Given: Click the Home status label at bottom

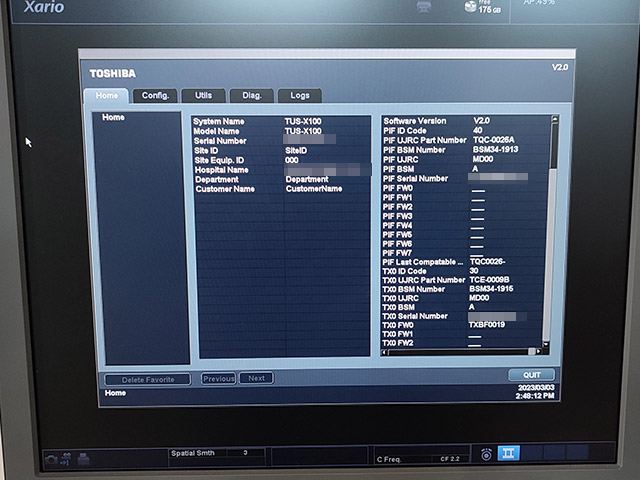Looking at the screenshot, I should point(115,393).
